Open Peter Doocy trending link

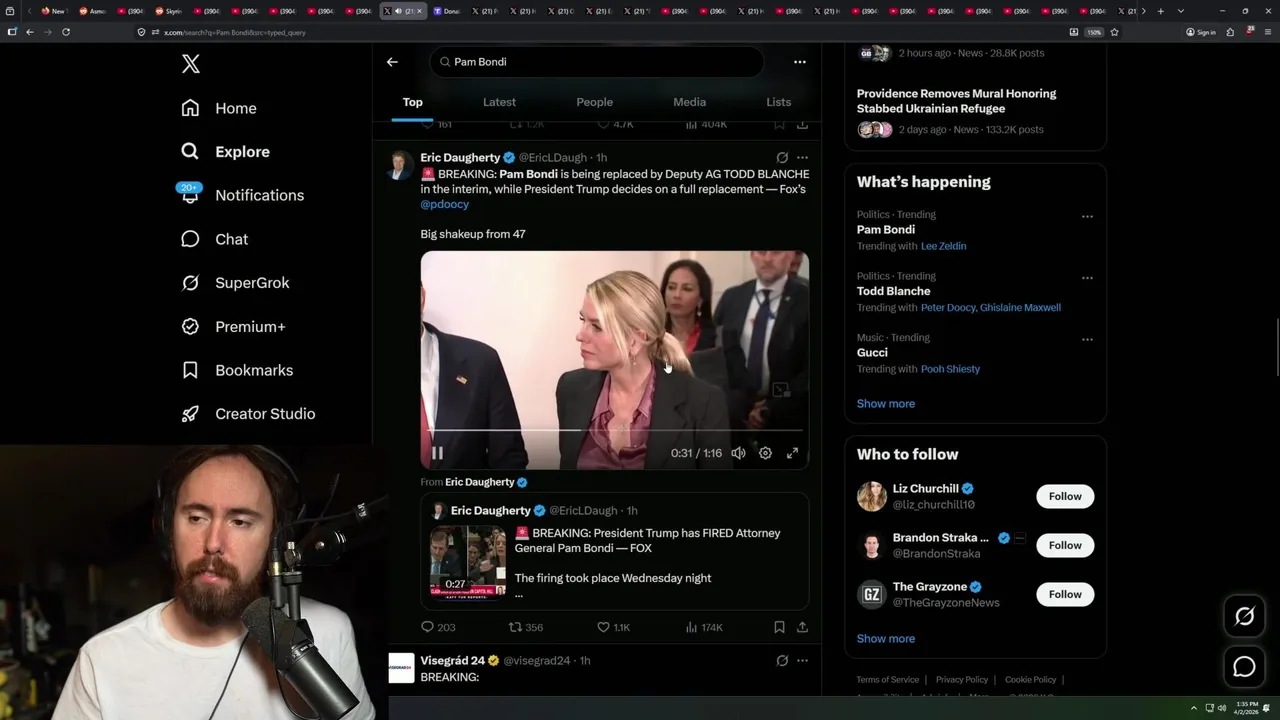coord(948,308)
